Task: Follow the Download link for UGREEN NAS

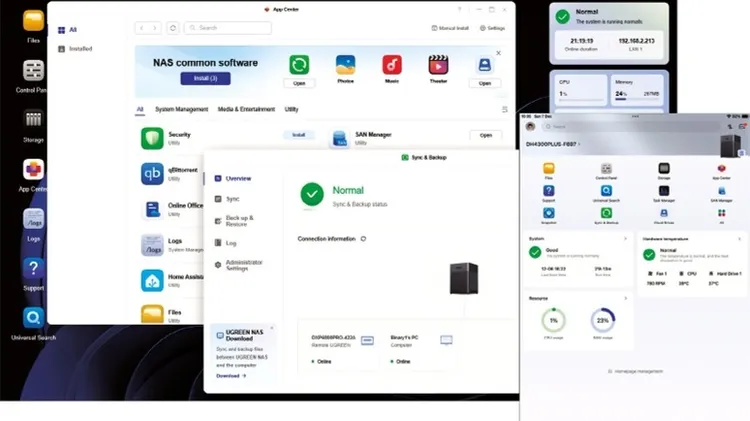Action: pos(230,376)
